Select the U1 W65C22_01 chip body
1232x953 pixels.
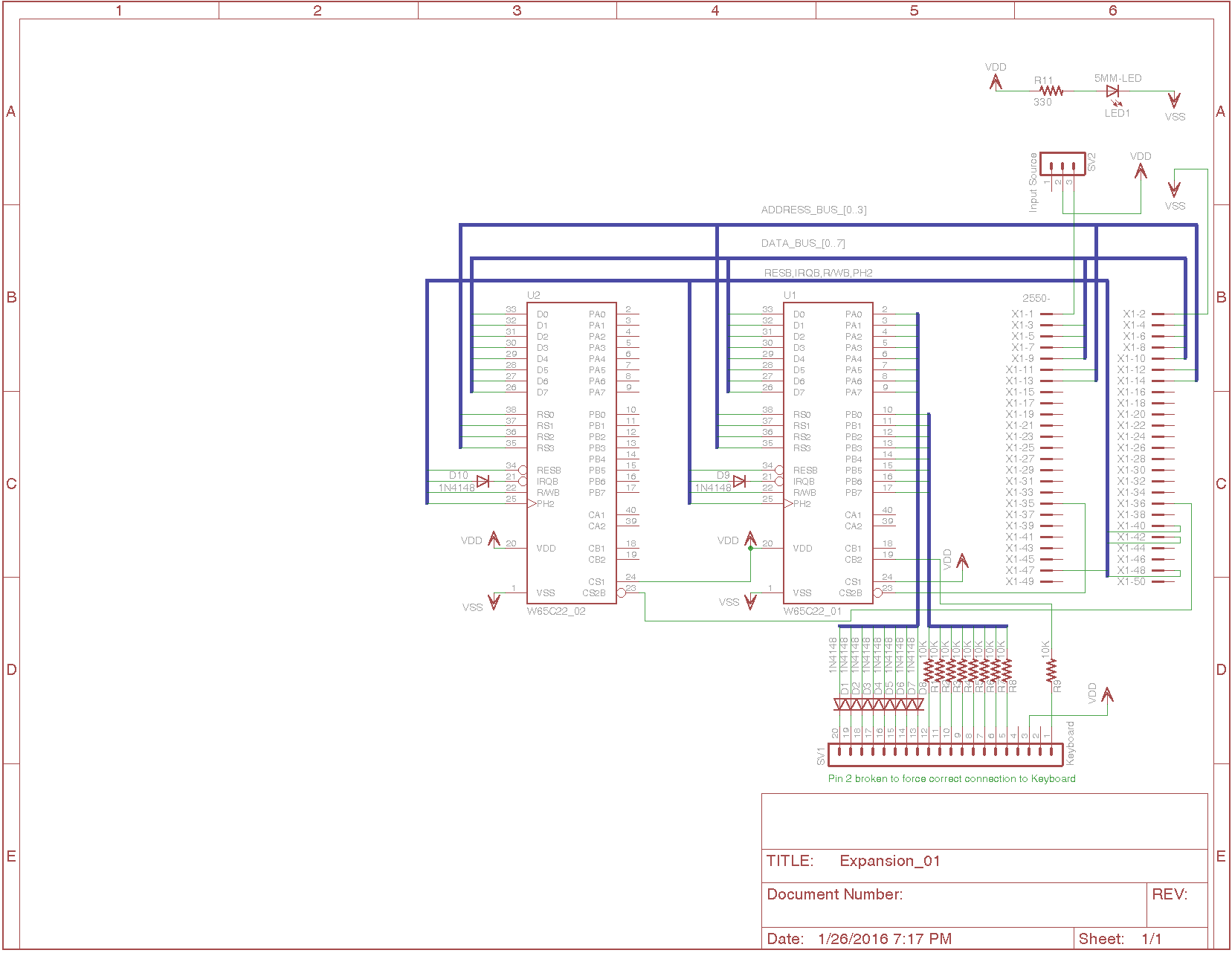[827, 453]
